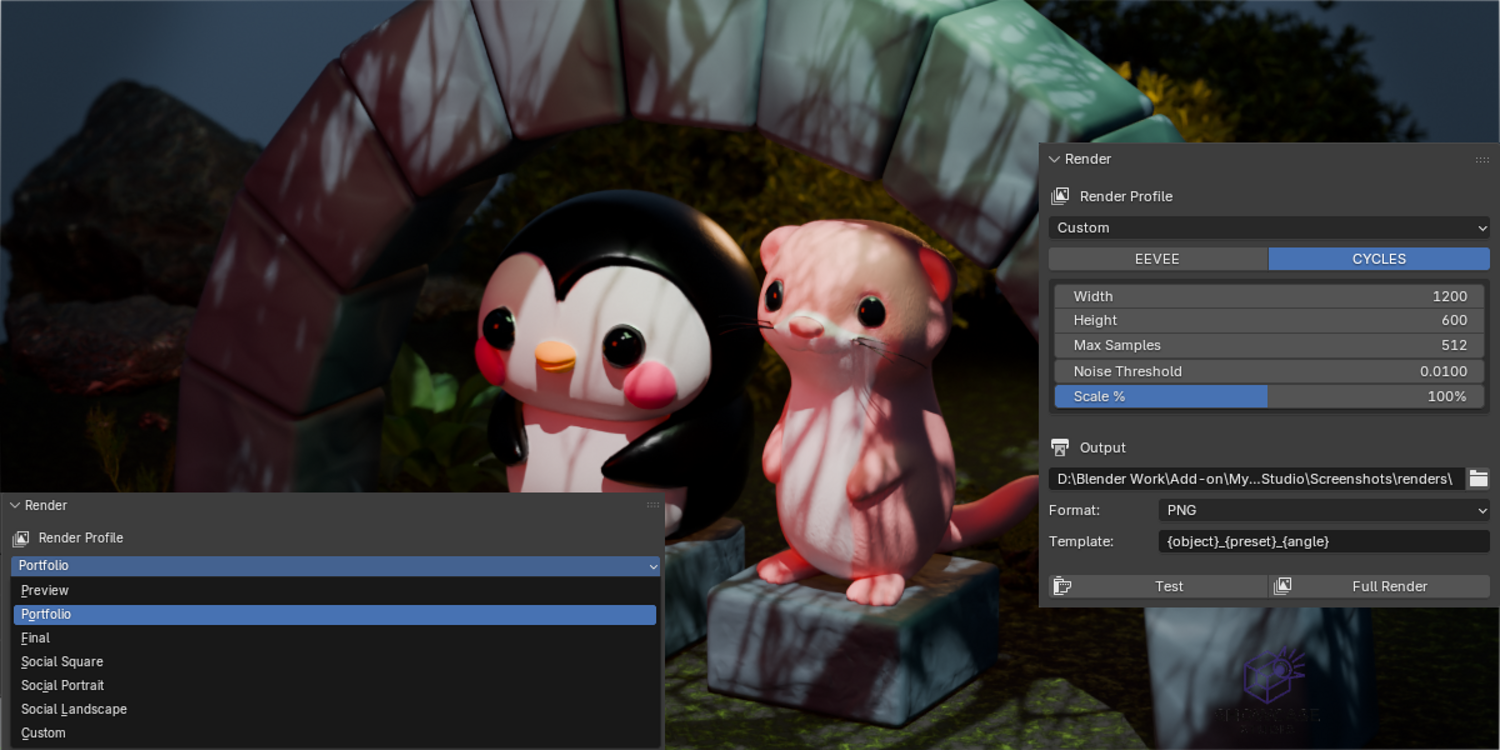Choose the Preview render profile
Viewport: 1500px width, 750px height.
coord(335,590)
